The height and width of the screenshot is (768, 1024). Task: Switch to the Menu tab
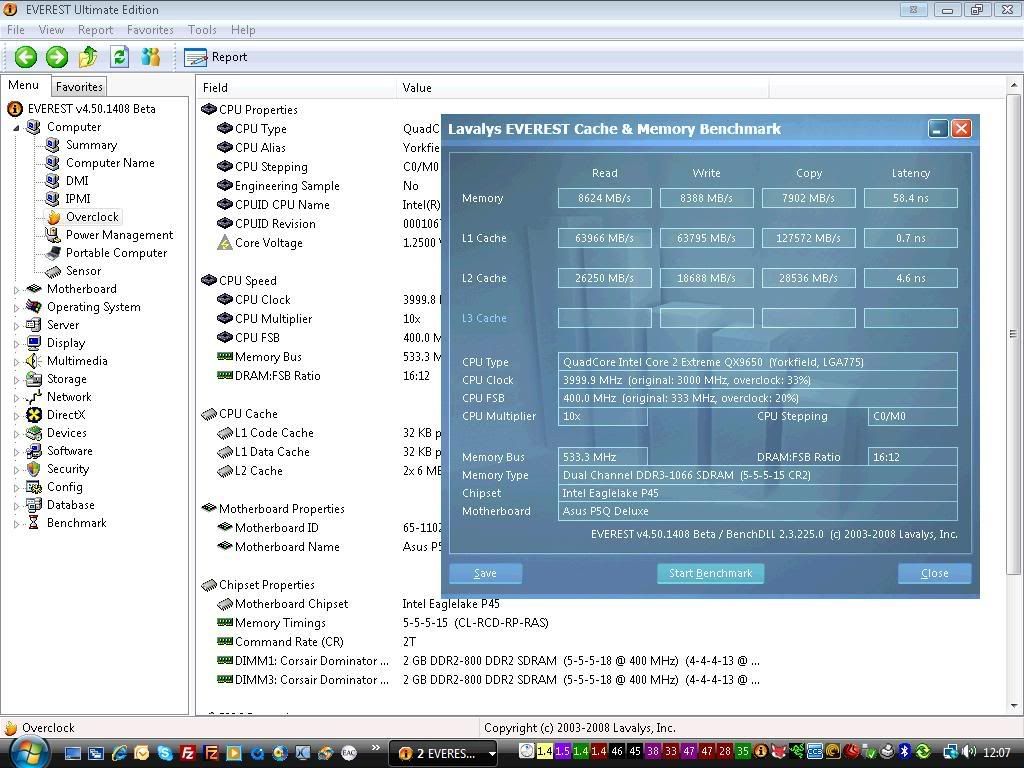point(24,86)
